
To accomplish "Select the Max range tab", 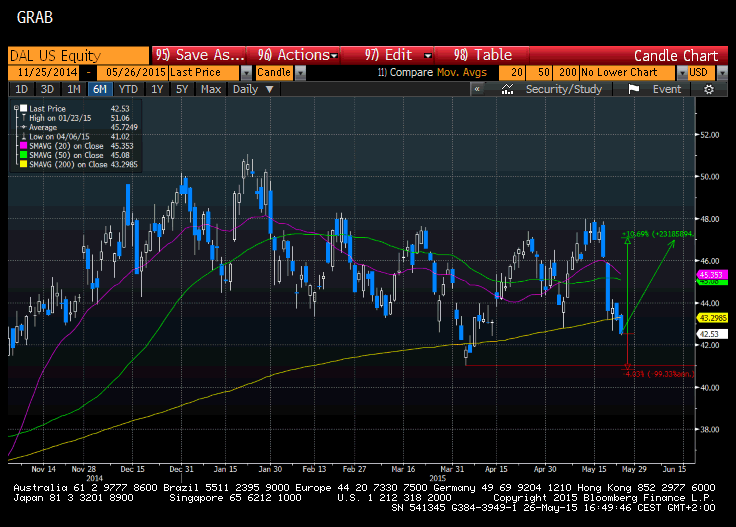I will point(211,89).
